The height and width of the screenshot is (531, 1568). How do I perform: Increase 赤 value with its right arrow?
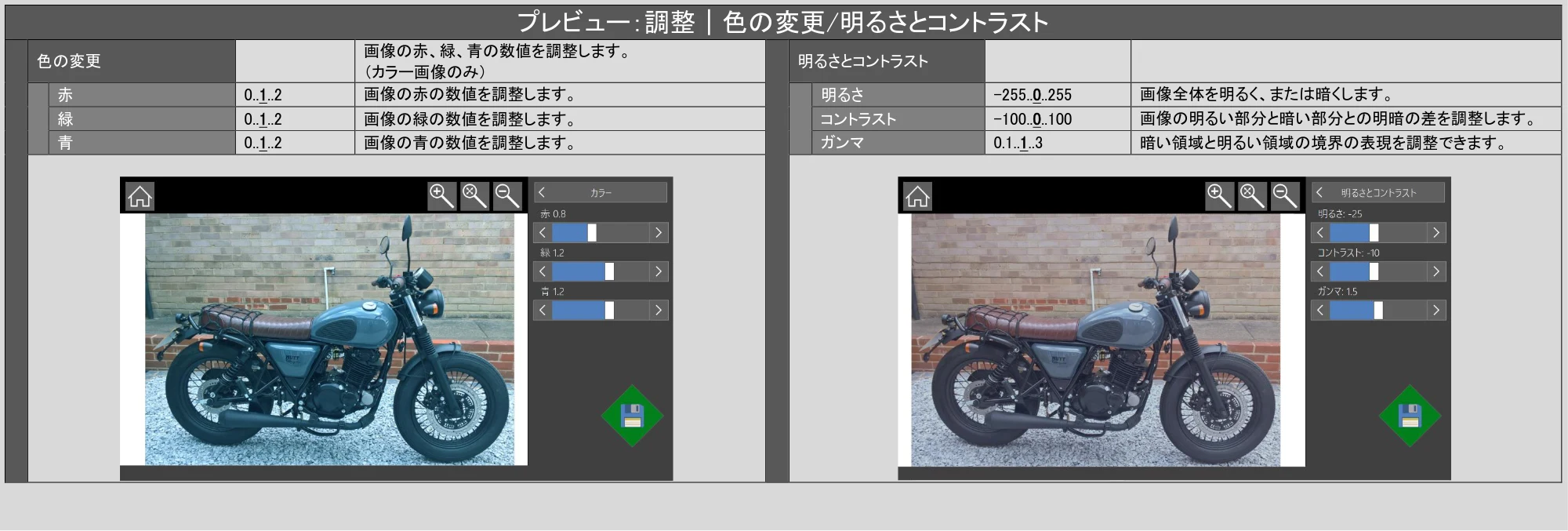point(659,233)
